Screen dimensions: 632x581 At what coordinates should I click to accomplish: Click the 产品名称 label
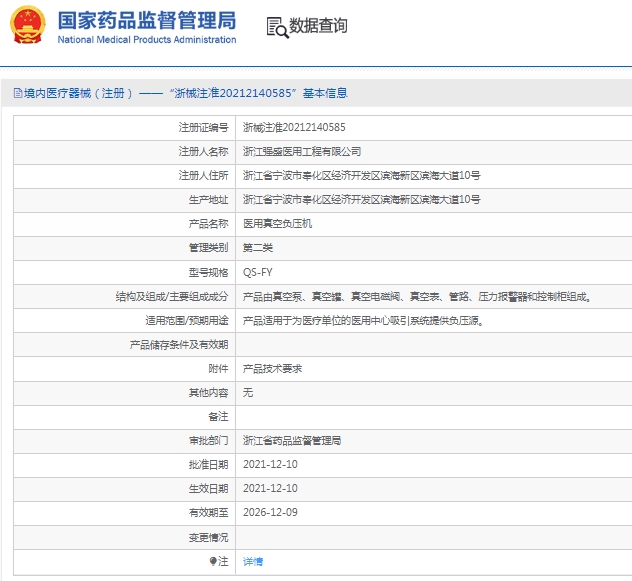(x=208, y=223)
